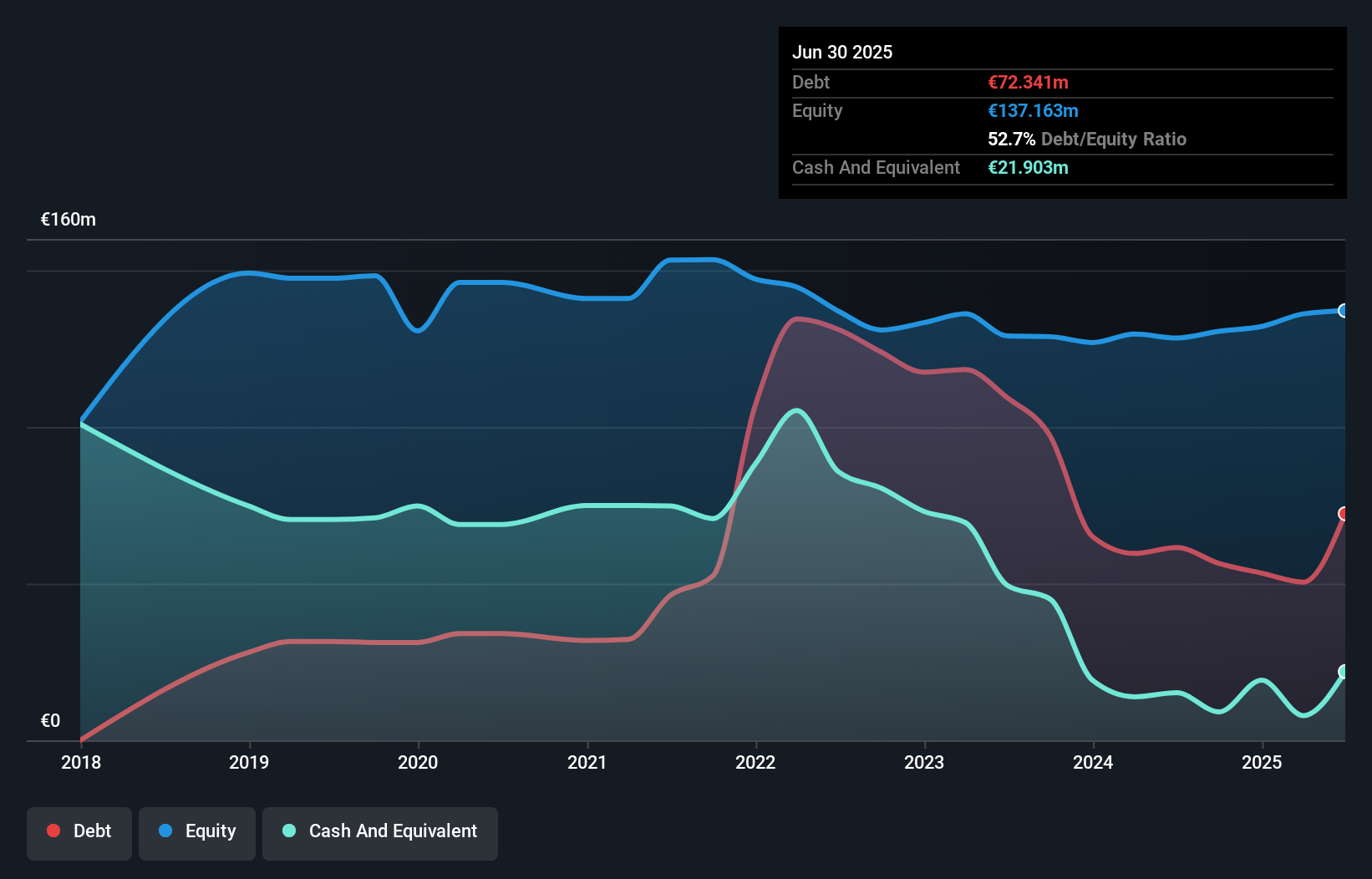Click the 2022 x-axis label
The image size is (1372, 879).
pyautogui.click(x=755, y=762)
